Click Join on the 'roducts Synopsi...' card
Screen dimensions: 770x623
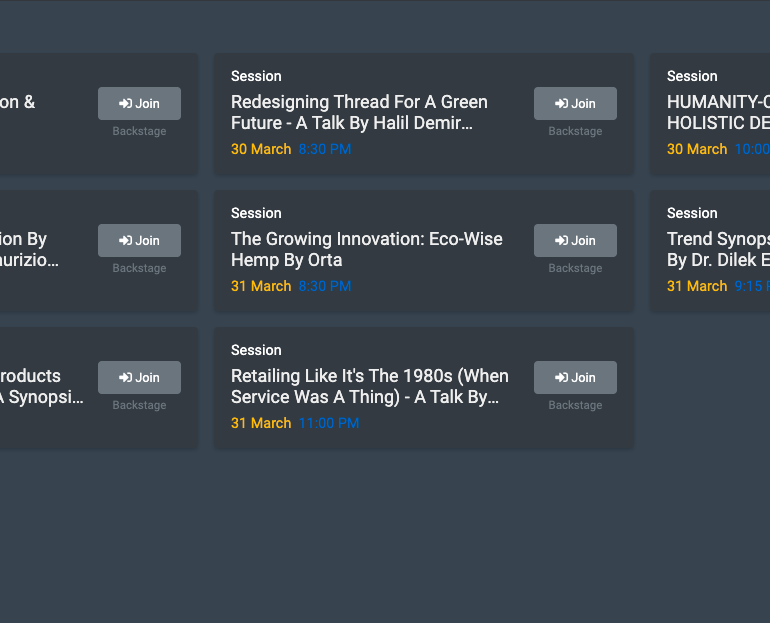coord(139,378)
